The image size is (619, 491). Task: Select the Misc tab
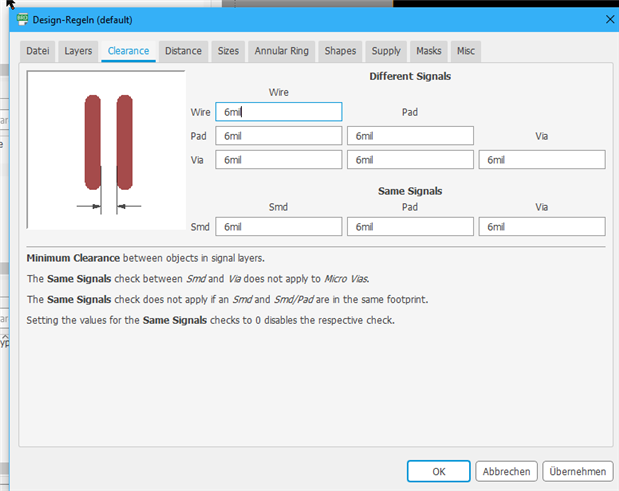pos(466,51)
